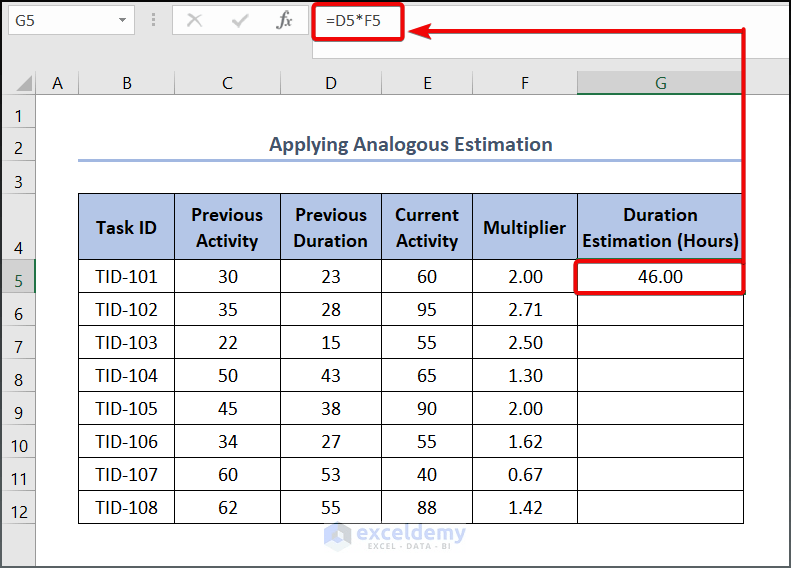Select column A header
Viewport: 791px width, 568px height.
point(58,83)
